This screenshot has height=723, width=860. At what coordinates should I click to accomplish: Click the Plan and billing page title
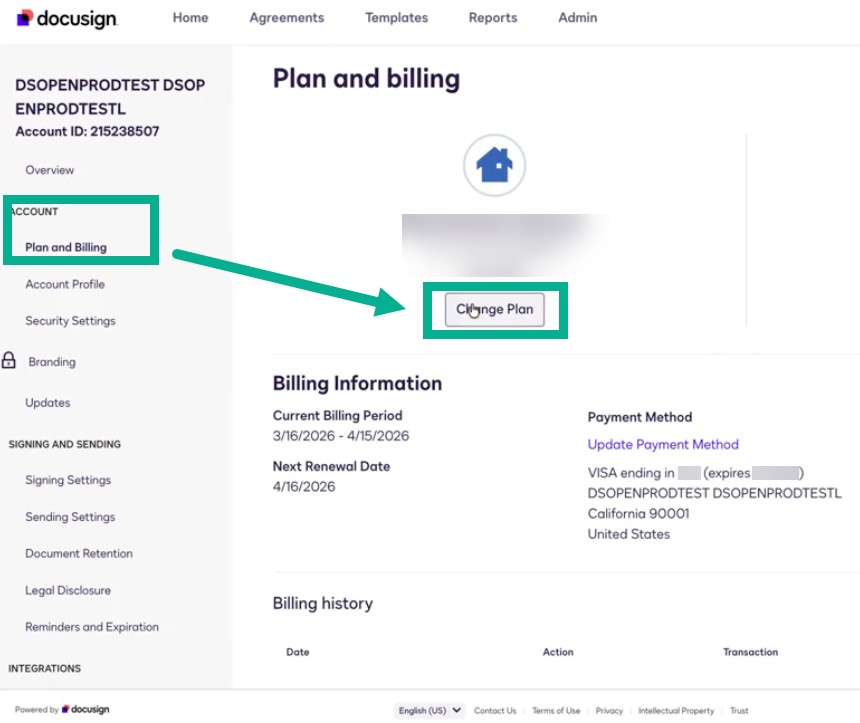coord(366,79)
